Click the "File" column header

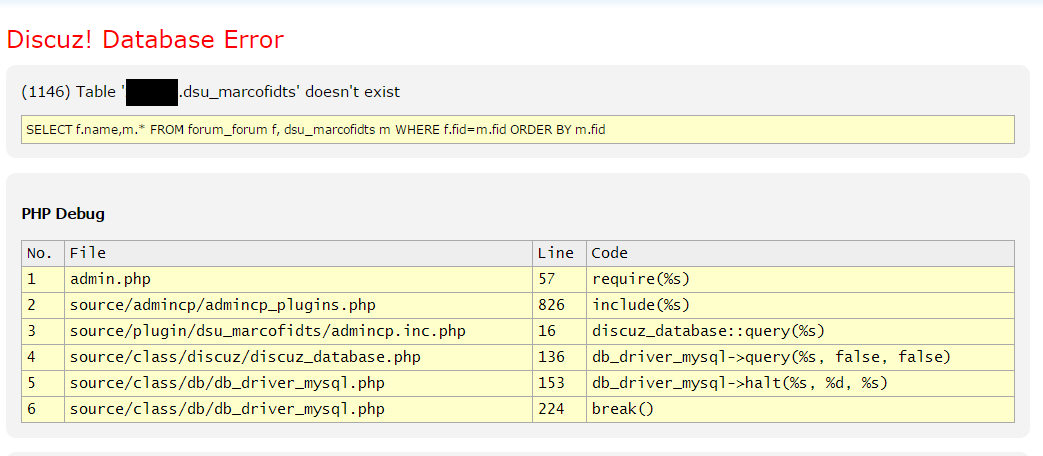point(88,253)
